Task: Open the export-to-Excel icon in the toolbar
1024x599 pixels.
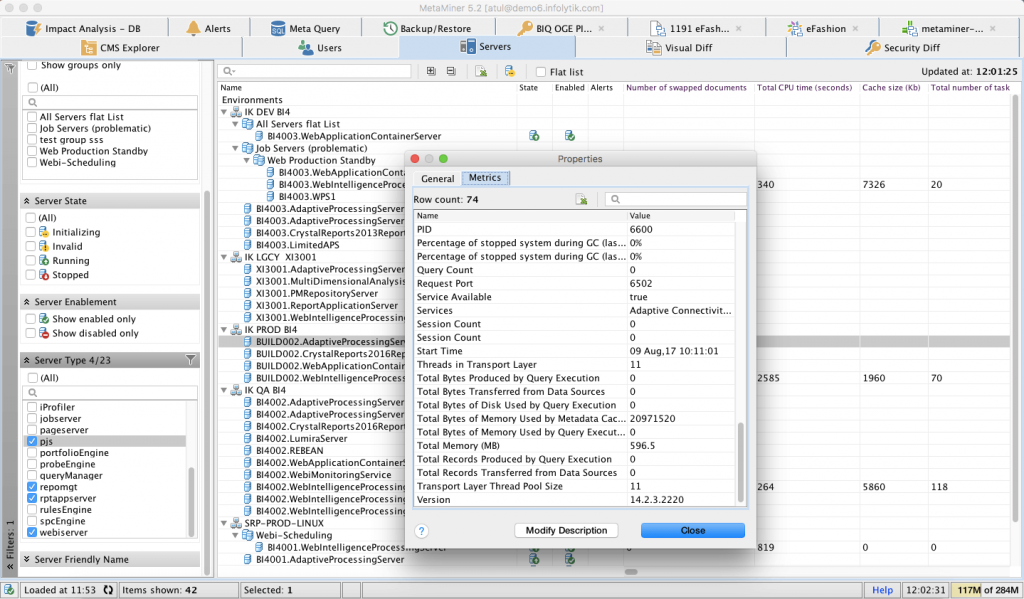Action: (x=482, y=71)
